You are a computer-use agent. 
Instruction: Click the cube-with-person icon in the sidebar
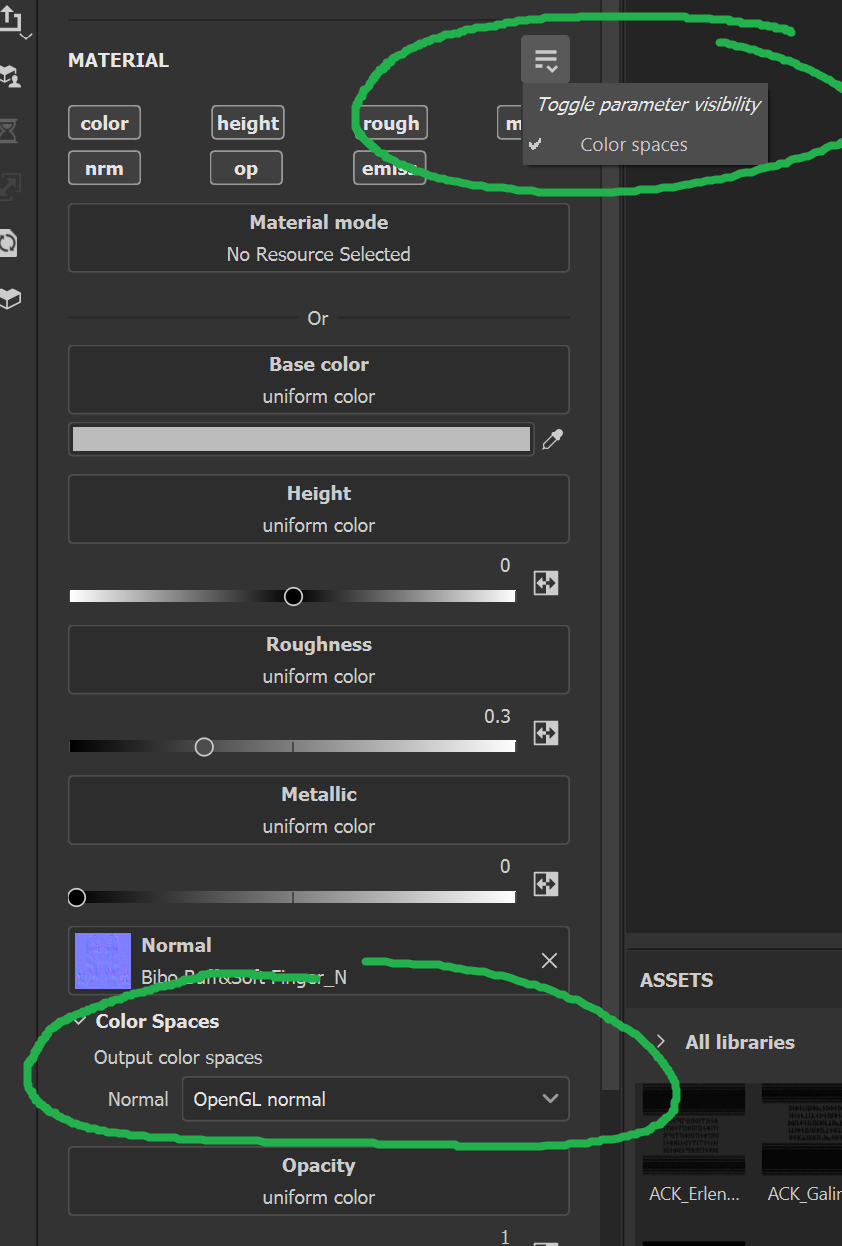tap(11, 76)
